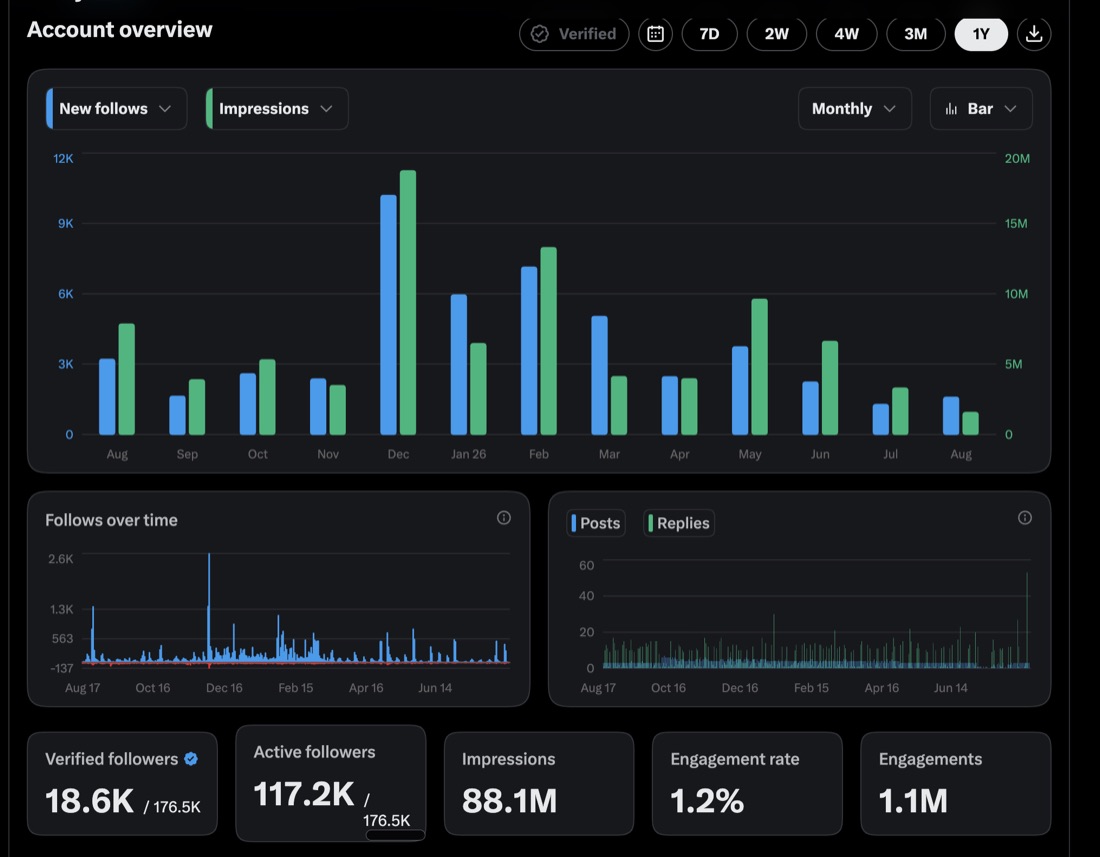Click the info icon on Follows over time
Viewport: 1100px width, 857px height.
504,518
